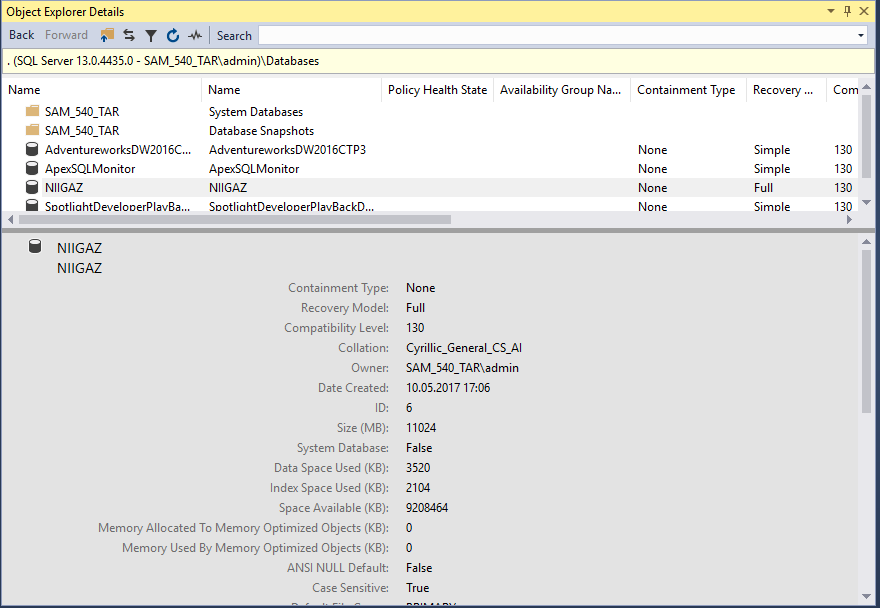This screenshot has height=608, width=880.
Task: Click the Forward navigation button
Action: 66,35
